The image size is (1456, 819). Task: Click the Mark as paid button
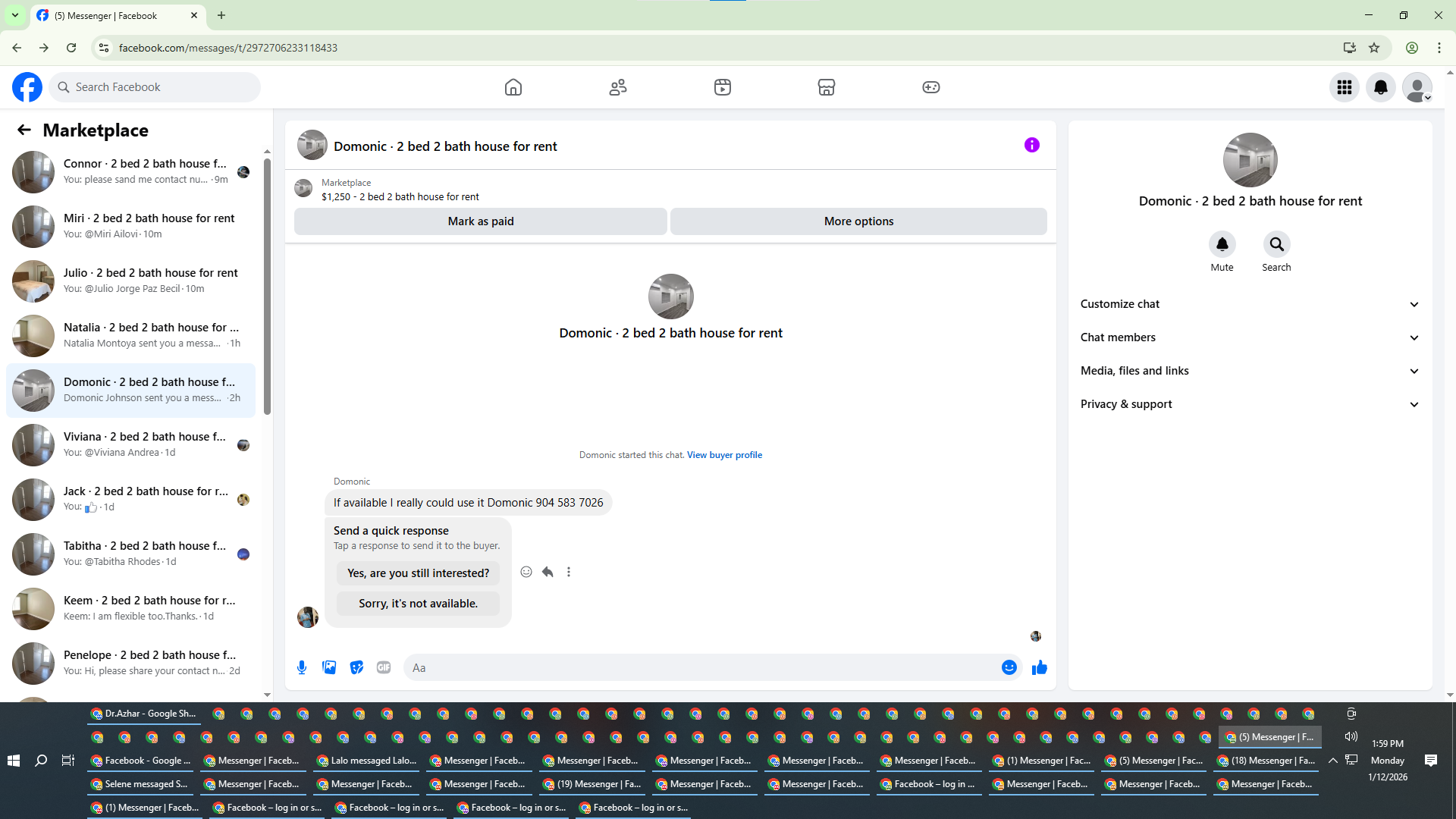coord(480,221)
